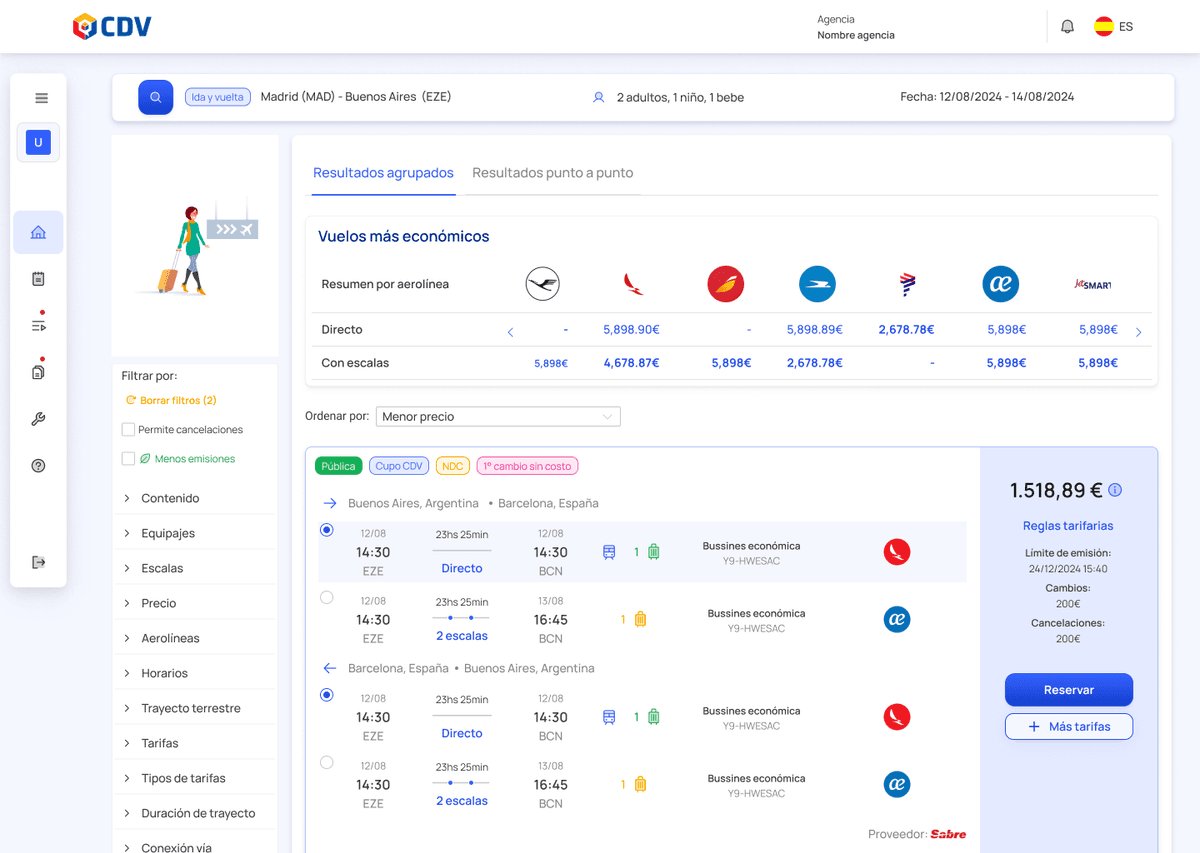This screenshot has width=1200, height=853.
Task: Expand the Aerolíneas filter section
Action: coord(170,638)
